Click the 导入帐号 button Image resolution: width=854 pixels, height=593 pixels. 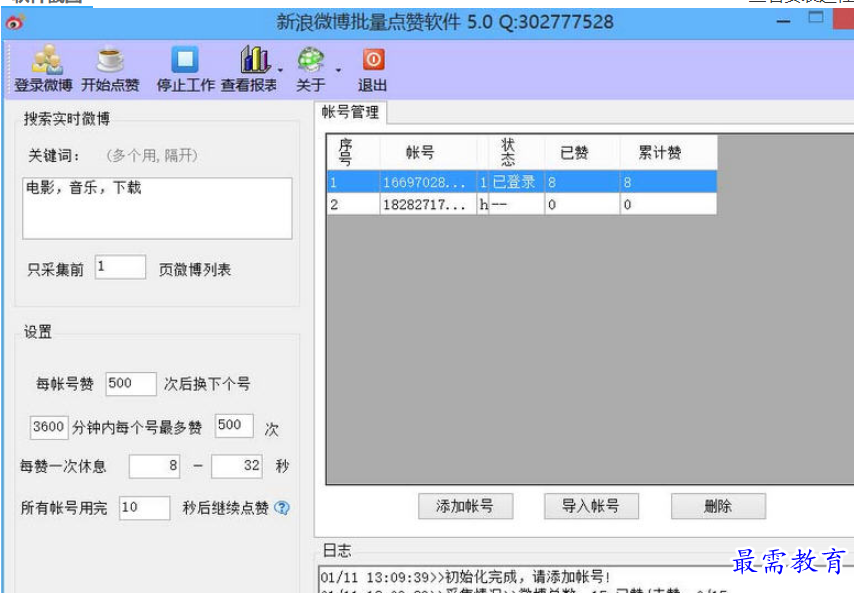tap(591, 506)
